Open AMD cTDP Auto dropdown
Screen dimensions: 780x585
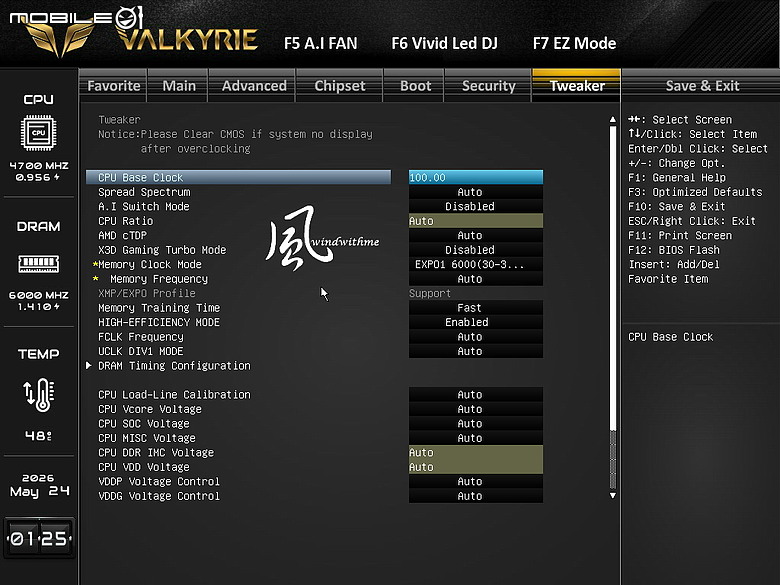476,235
